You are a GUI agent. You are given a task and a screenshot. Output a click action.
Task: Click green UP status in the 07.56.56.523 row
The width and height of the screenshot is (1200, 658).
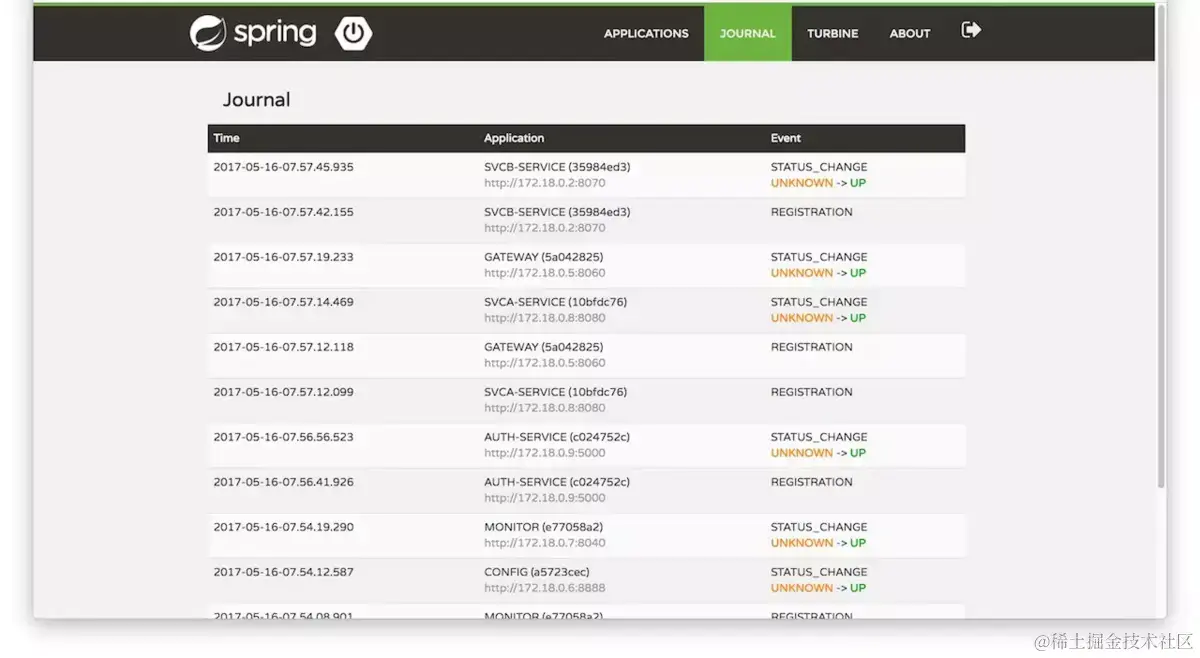coord(858,453)
